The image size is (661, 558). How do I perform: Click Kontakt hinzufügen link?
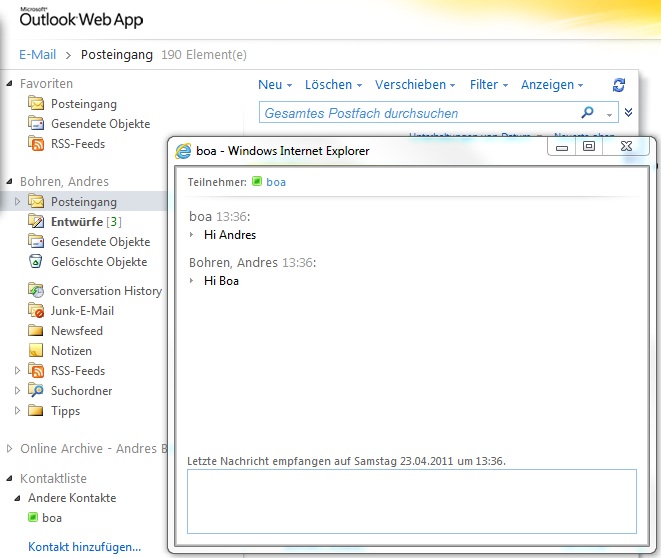point(84,547)
